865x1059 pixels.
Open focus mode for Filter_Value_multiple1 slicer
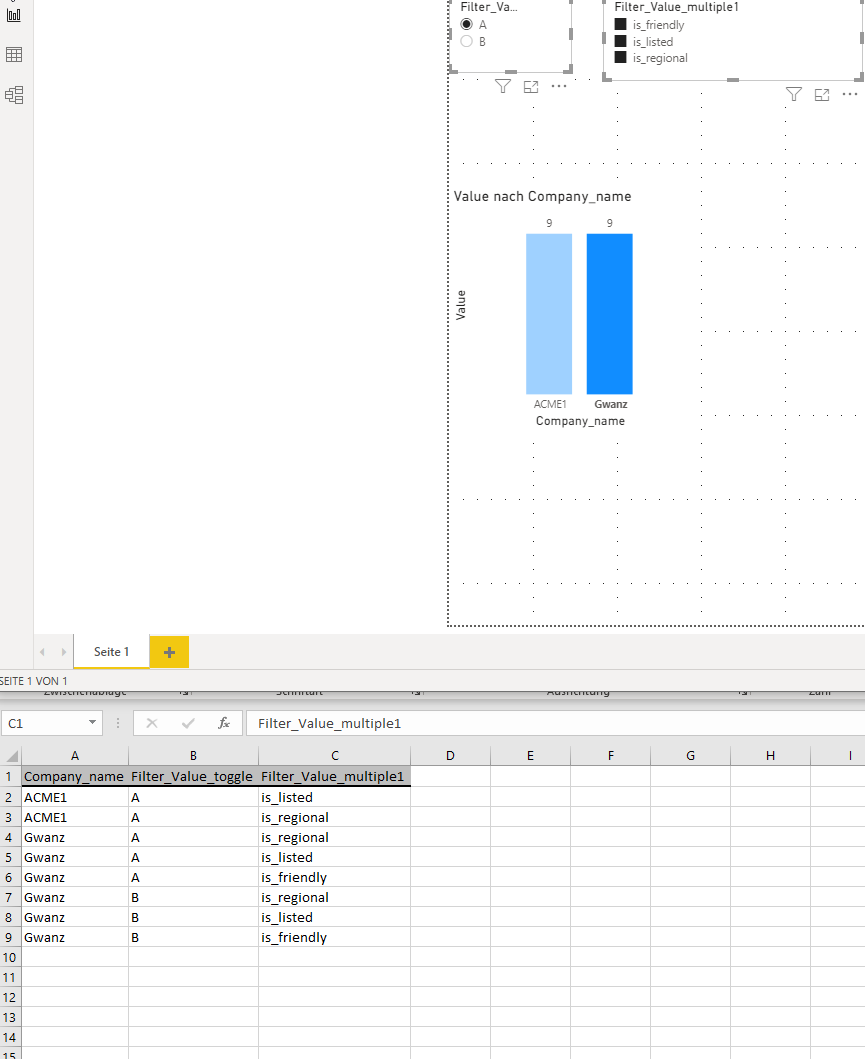tap(822, 95)
